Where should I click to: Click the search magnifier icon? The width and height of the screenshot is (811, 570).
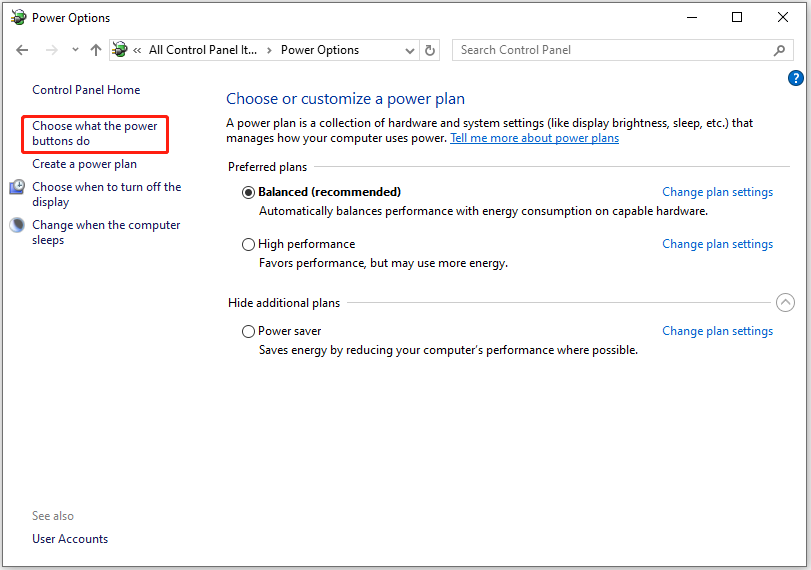pyautogui.click(x=779, y=50)
